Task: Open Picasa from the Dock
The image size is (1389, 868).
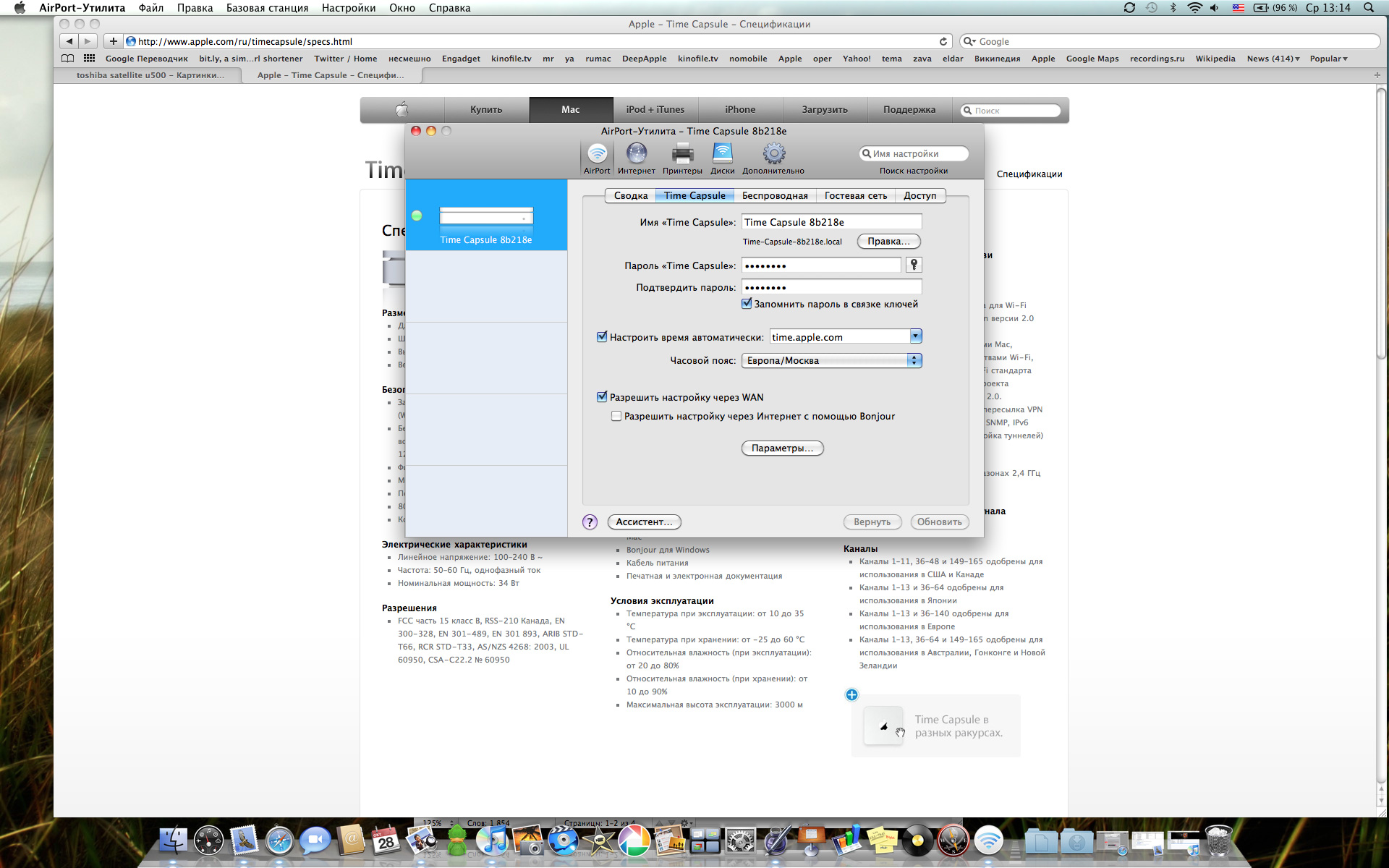Action: point(634,841)
